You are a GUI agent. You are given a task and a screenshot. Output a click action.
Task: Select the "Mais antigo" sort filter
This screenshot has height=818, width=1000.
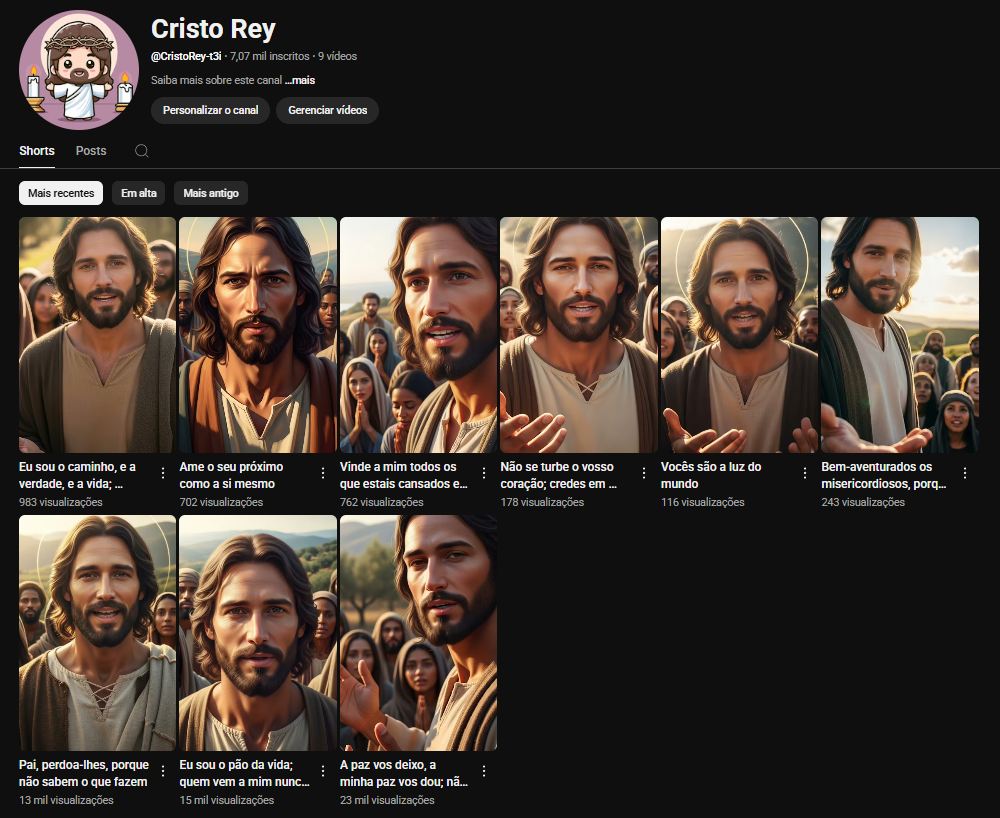coord(211,193)
